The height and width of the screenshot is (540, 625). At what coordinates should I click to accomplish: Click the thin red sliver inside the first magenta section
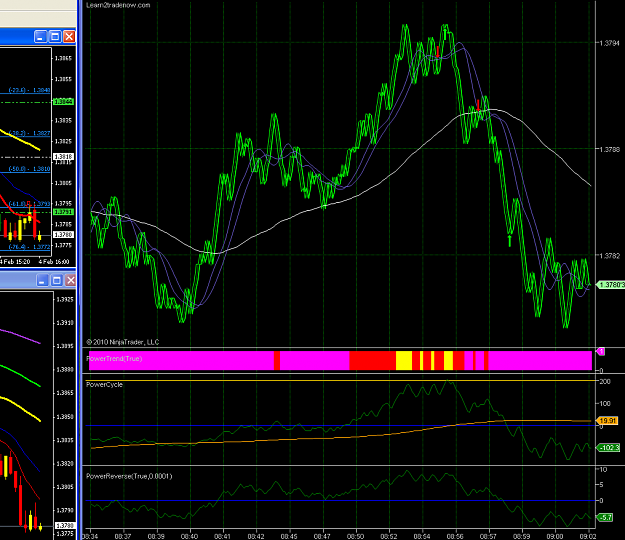(x=277, y=360)
